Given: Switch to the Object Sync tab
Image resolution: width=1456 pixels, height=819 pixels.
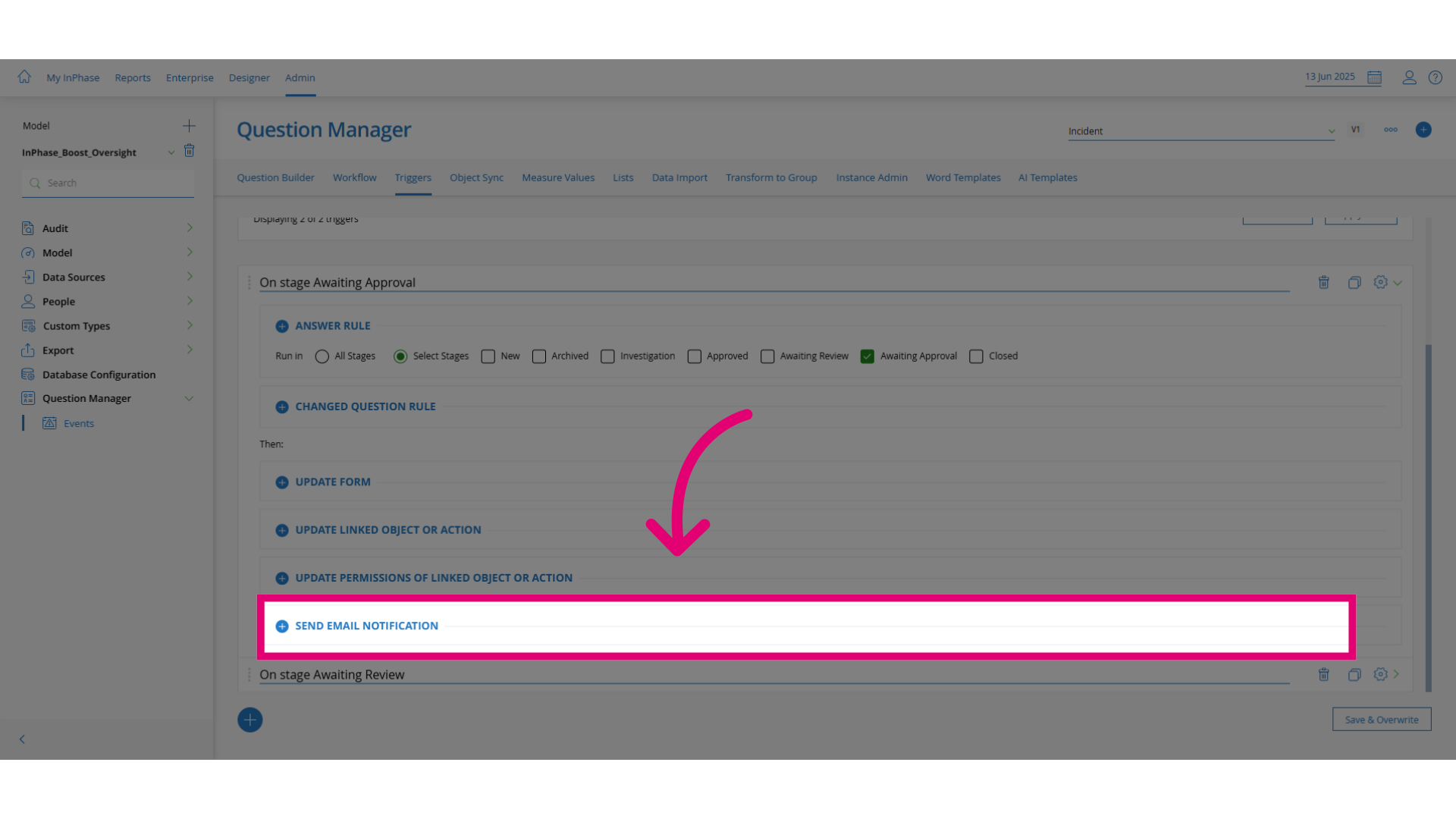Looking at the screenshot, I should coord(476,177).
